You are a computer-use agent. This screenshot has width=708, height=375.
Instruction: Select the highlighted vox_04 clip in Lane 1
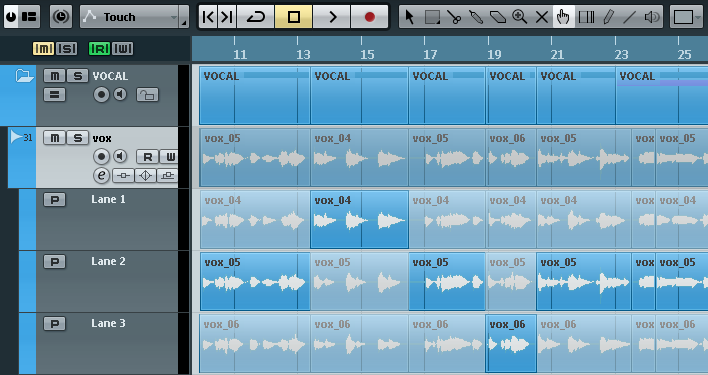tap(359, 219)
